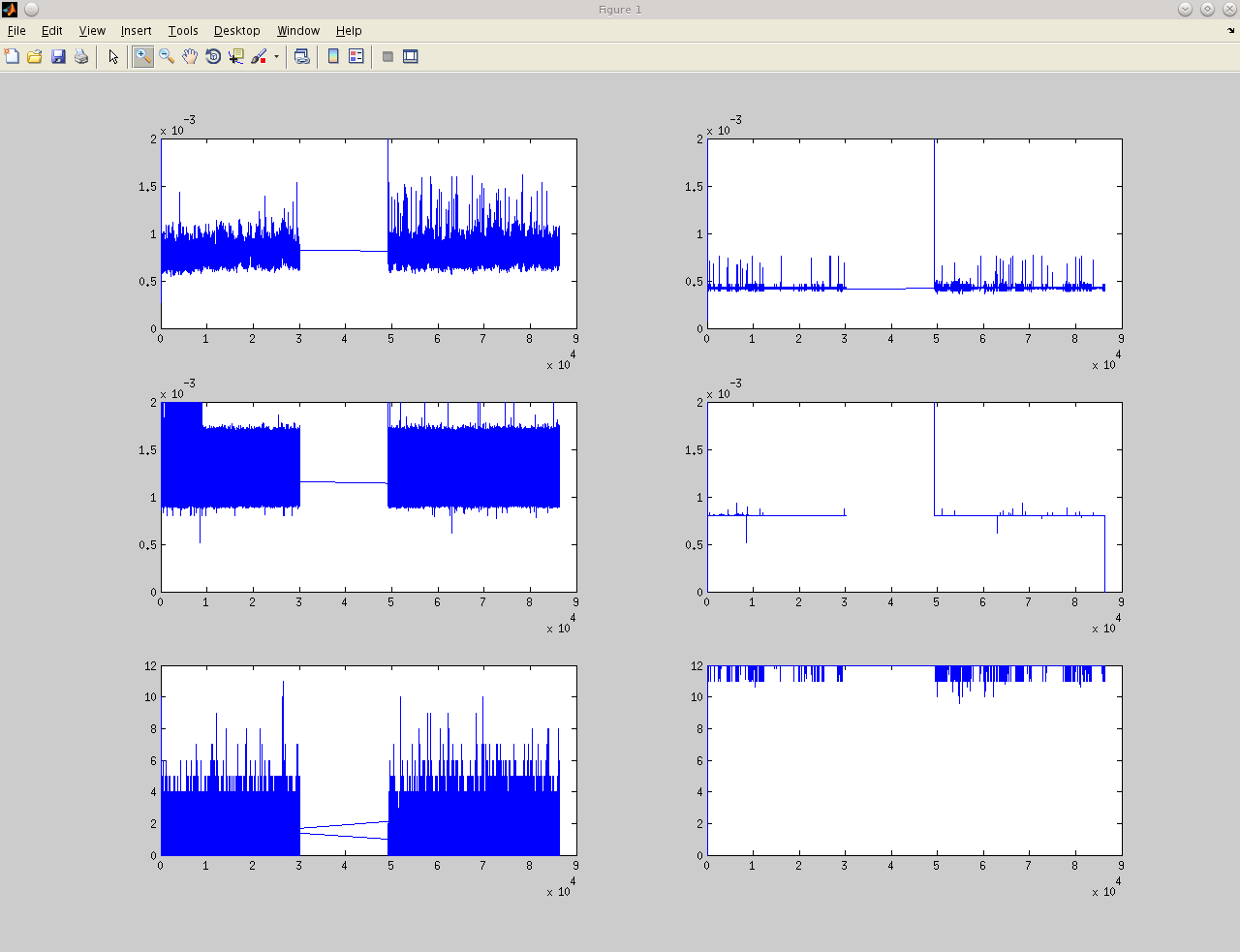
Task: Click inside the bottom-right subplot axes
Action: coord(914,775)
